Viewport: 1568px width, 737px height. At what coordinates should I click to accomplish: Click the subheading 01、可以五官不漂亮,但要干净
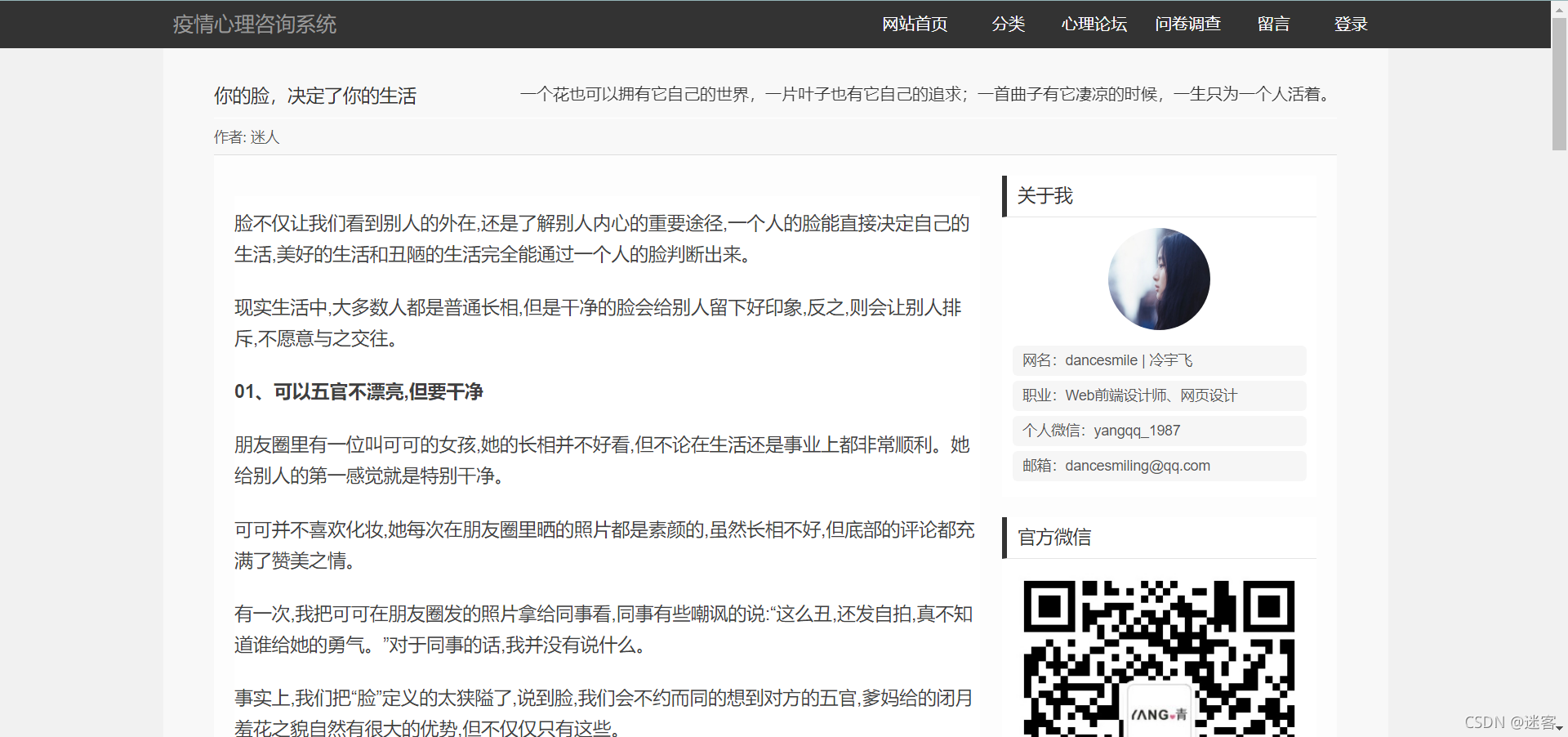(359, 392)
